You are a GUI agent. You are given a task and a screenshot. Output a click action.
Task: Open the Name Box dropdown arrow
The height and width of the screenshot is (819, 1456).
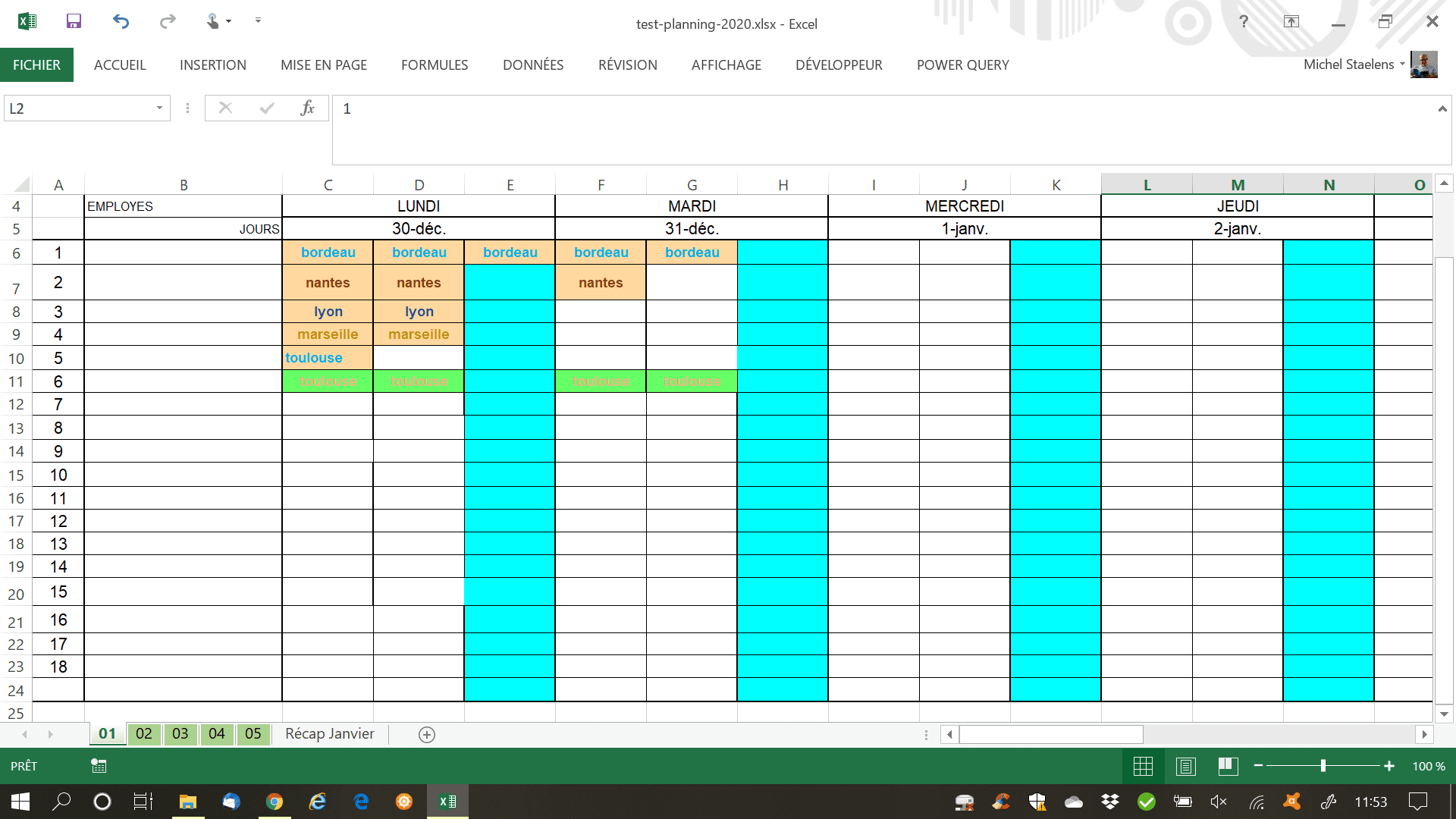(159, 108)
